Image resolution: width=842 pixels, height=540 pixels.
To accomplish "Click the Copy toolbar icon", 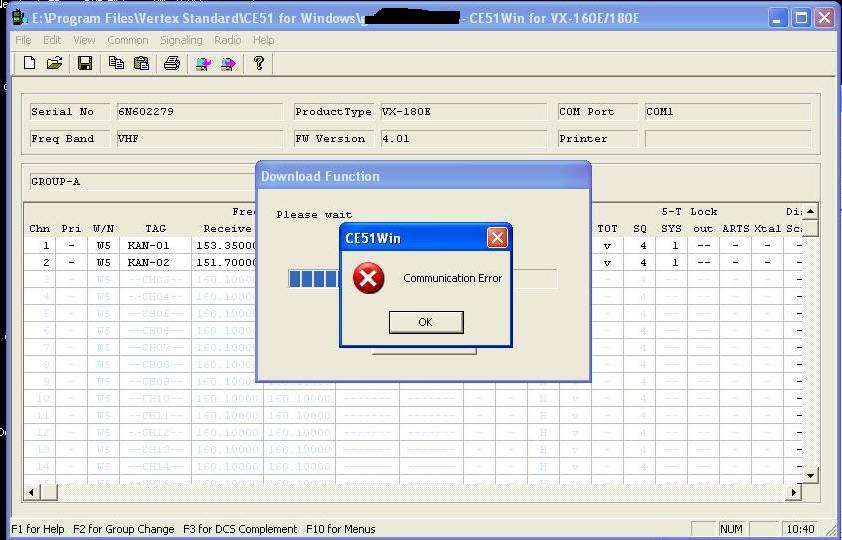I will pos(116,63).
